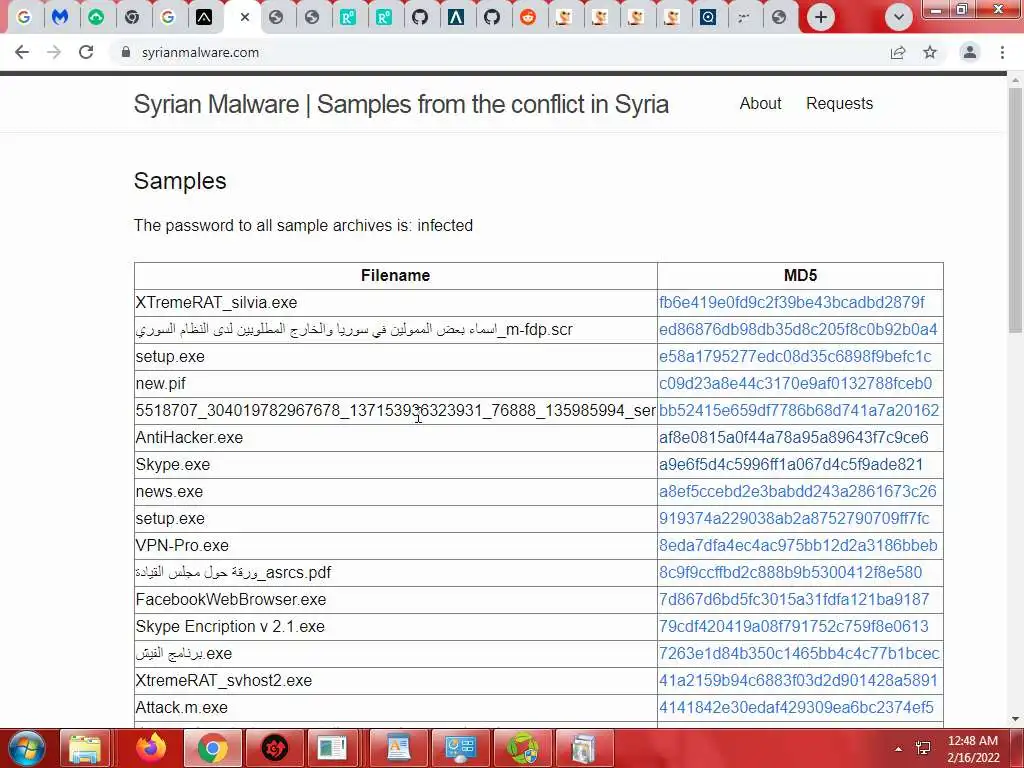This screenshot has height=768, width=1024.
Task: Close the active syrianmalware tab
Action: tap(245, 18)
